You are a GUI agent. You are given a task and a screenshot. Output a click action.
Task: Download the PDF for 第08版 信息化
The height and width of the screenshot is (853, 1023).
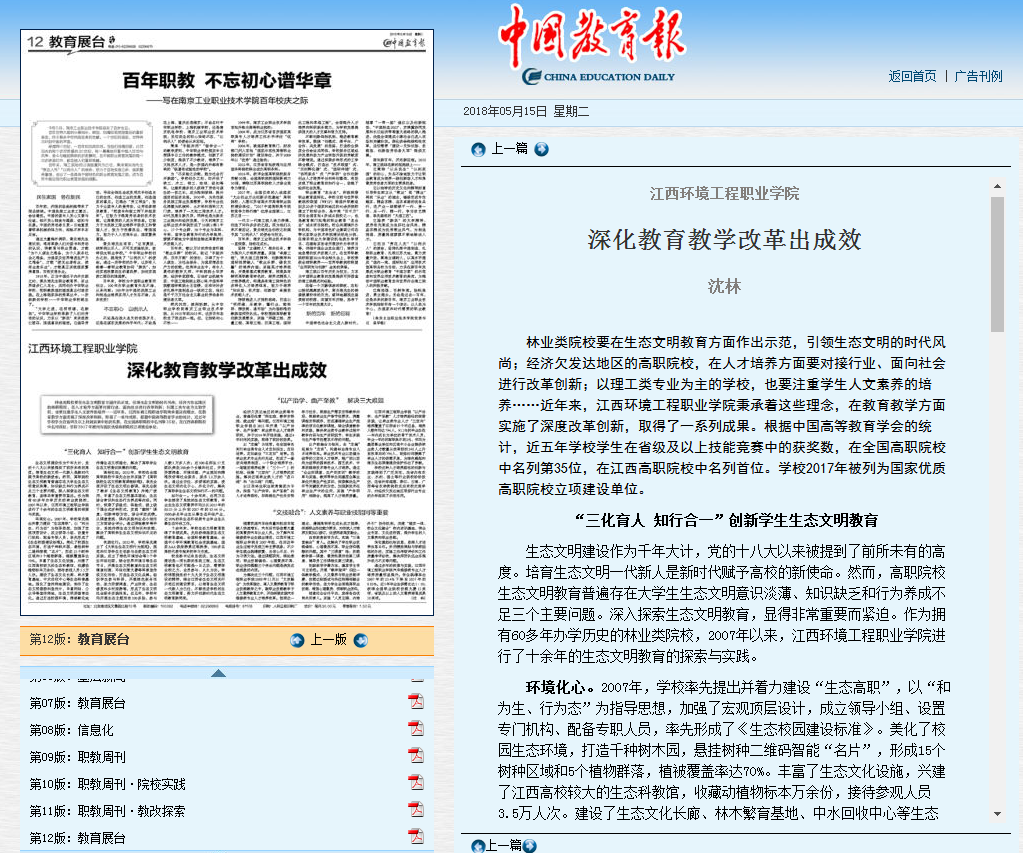point(416,728)
